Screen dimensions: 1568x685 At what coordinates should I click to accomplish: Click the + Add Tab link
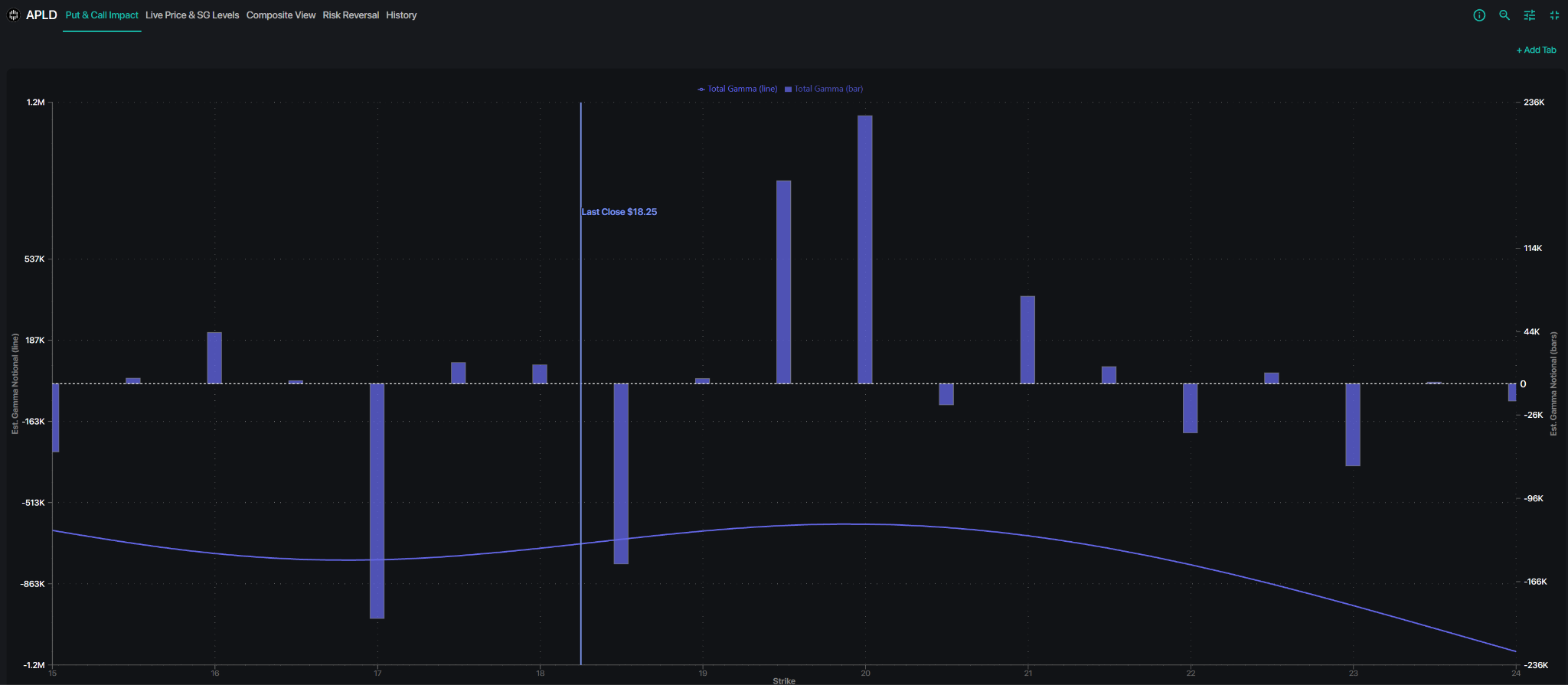(1536, 50)
